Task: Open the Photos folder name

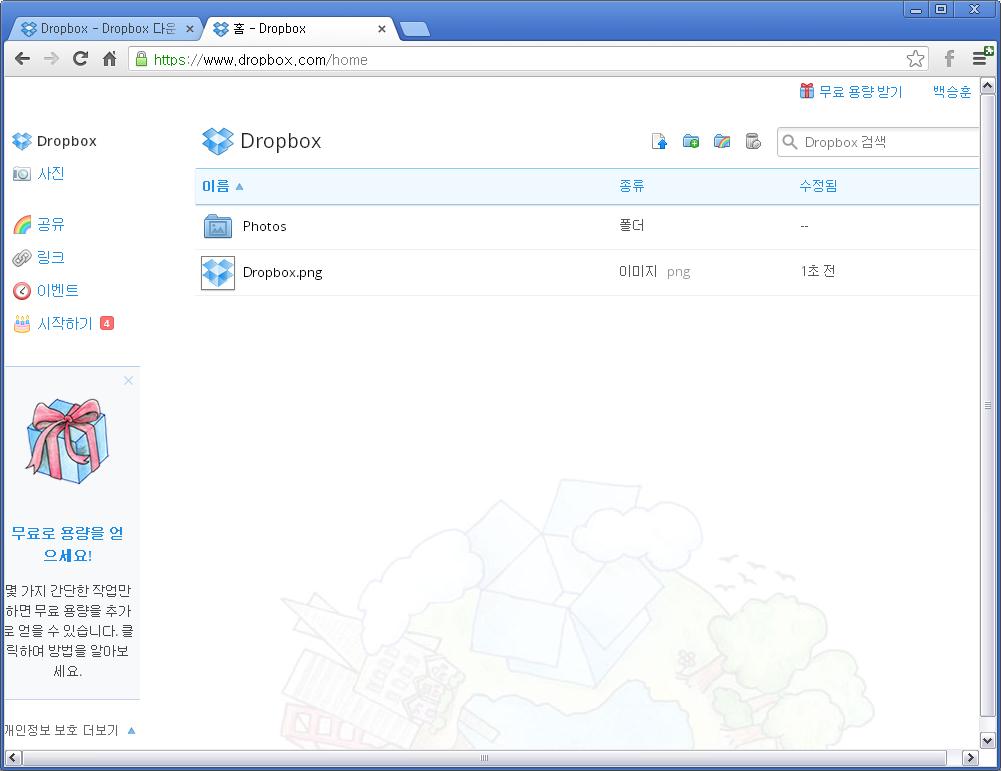Action: coord(264,226)
